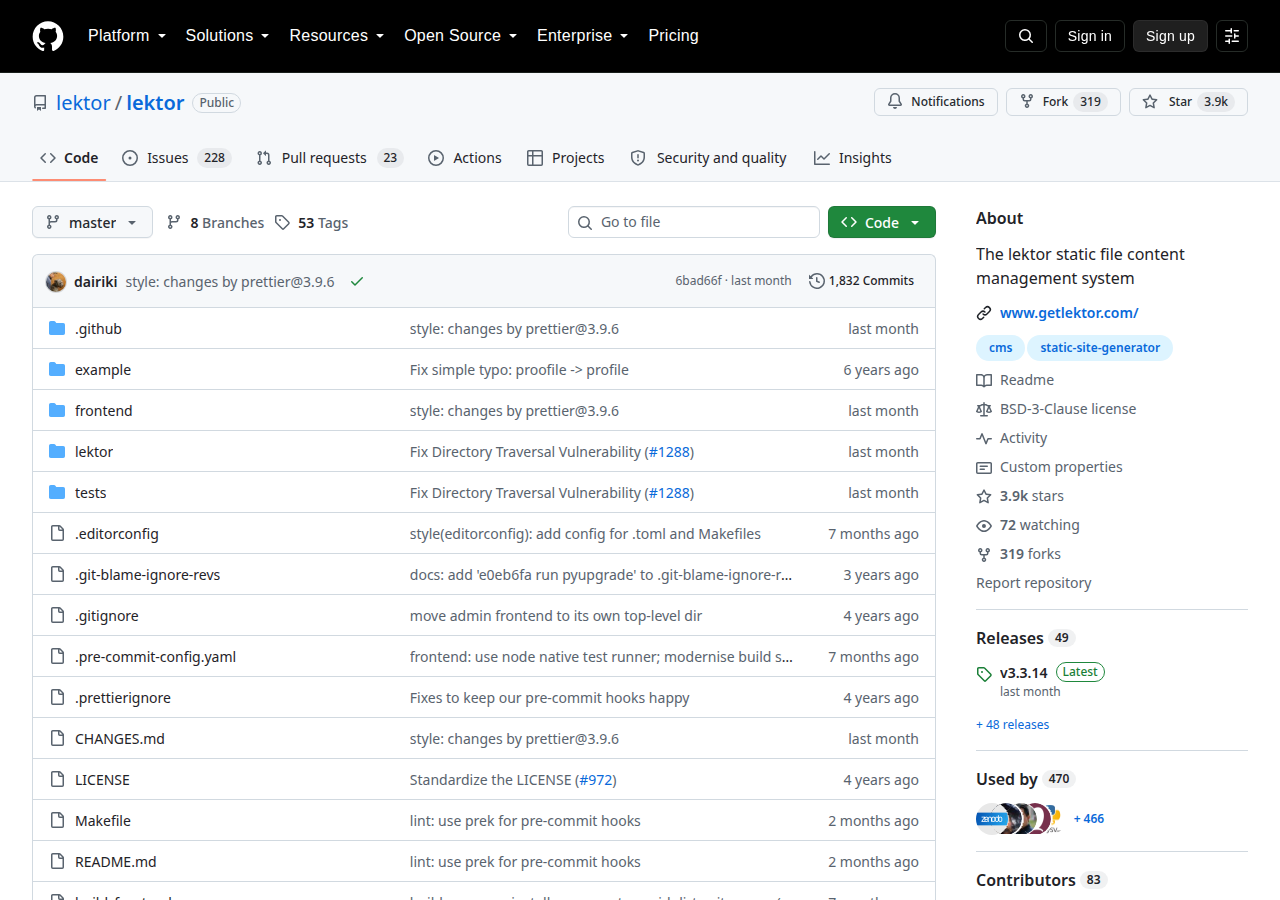This screenshot has height=900, width=1280.
Task: Expand the master branch dropdown
Action: pyautogui.click(x=92, y=222)
